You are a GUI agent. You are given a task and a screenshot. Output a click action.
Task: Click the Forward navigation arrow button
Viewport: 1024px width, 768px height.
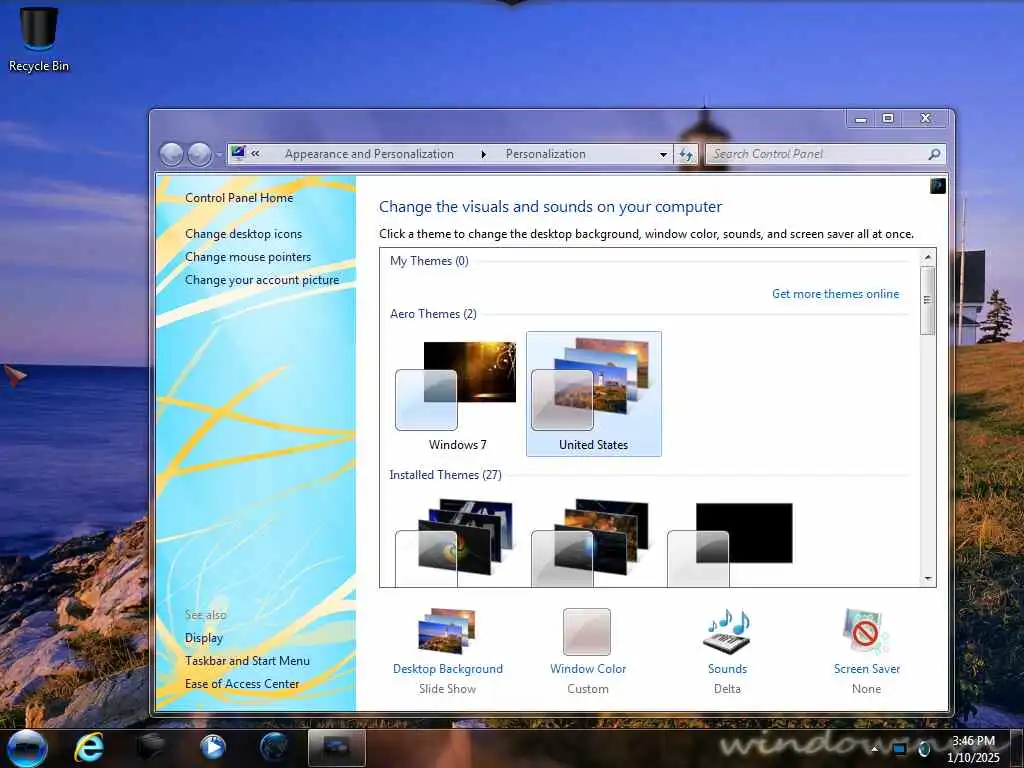[x=199, y=155]
